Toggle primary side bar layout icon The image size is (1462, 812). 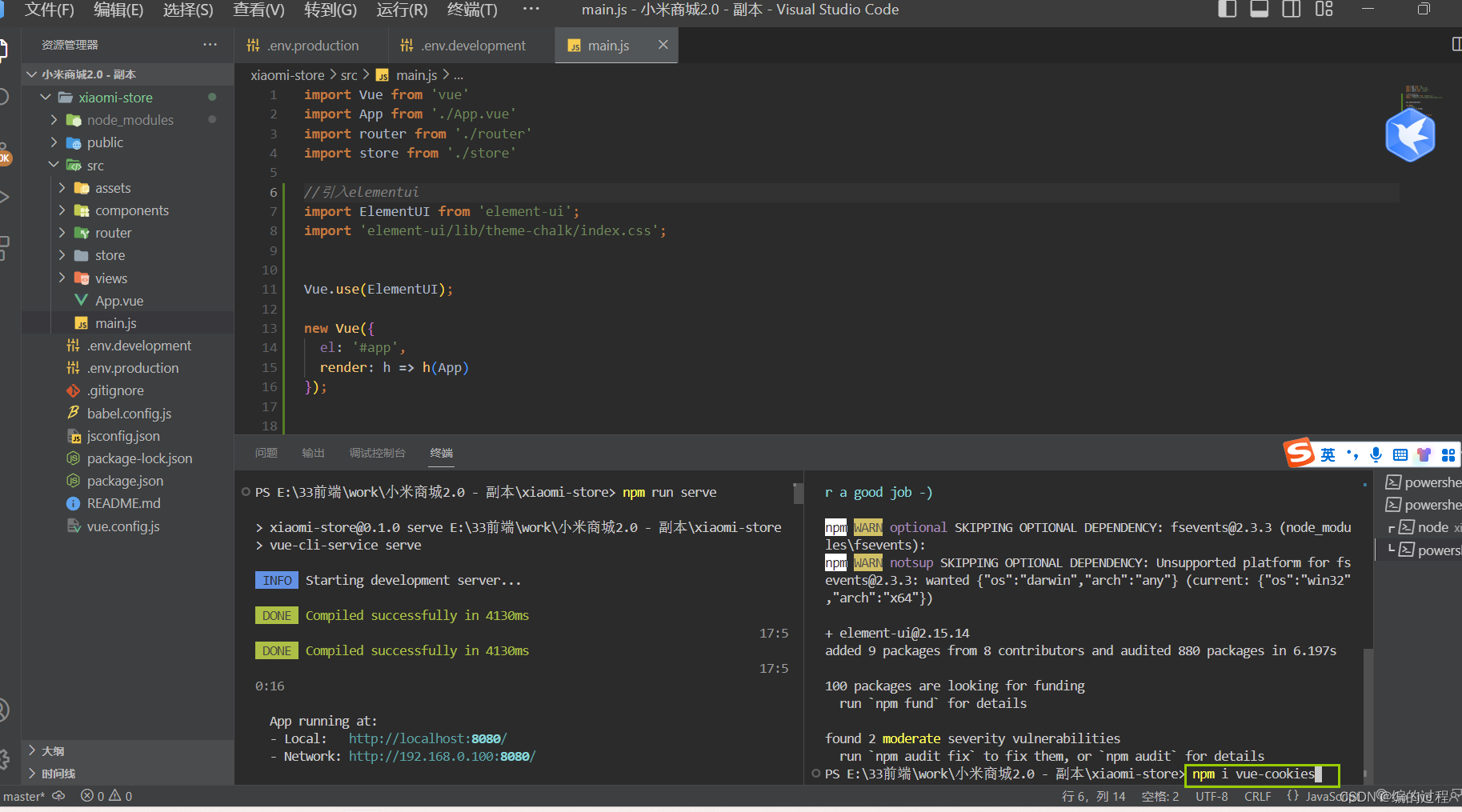click(1227, 10)
